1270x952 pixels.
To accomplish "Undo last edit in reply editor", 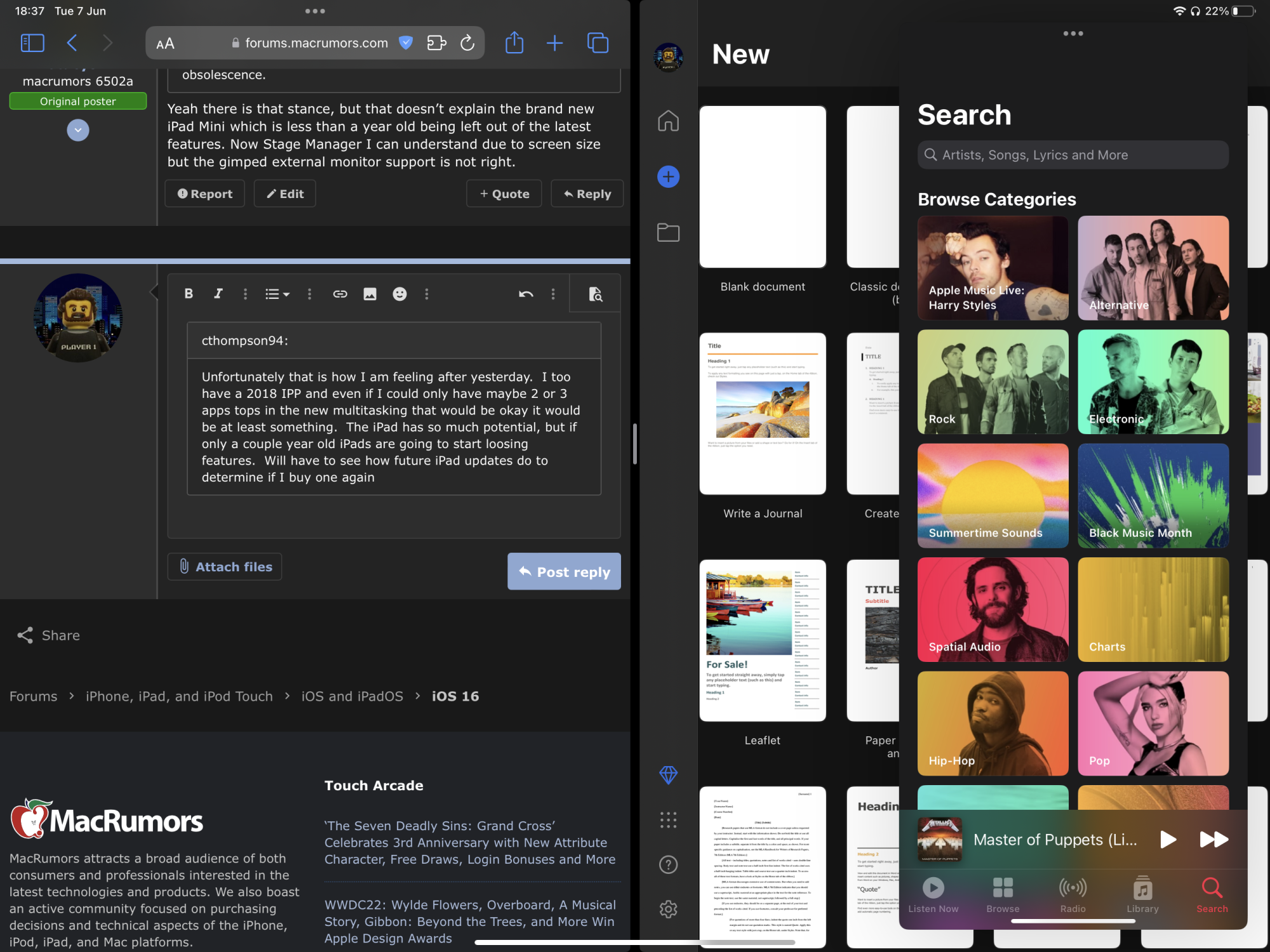I will 525,294.
